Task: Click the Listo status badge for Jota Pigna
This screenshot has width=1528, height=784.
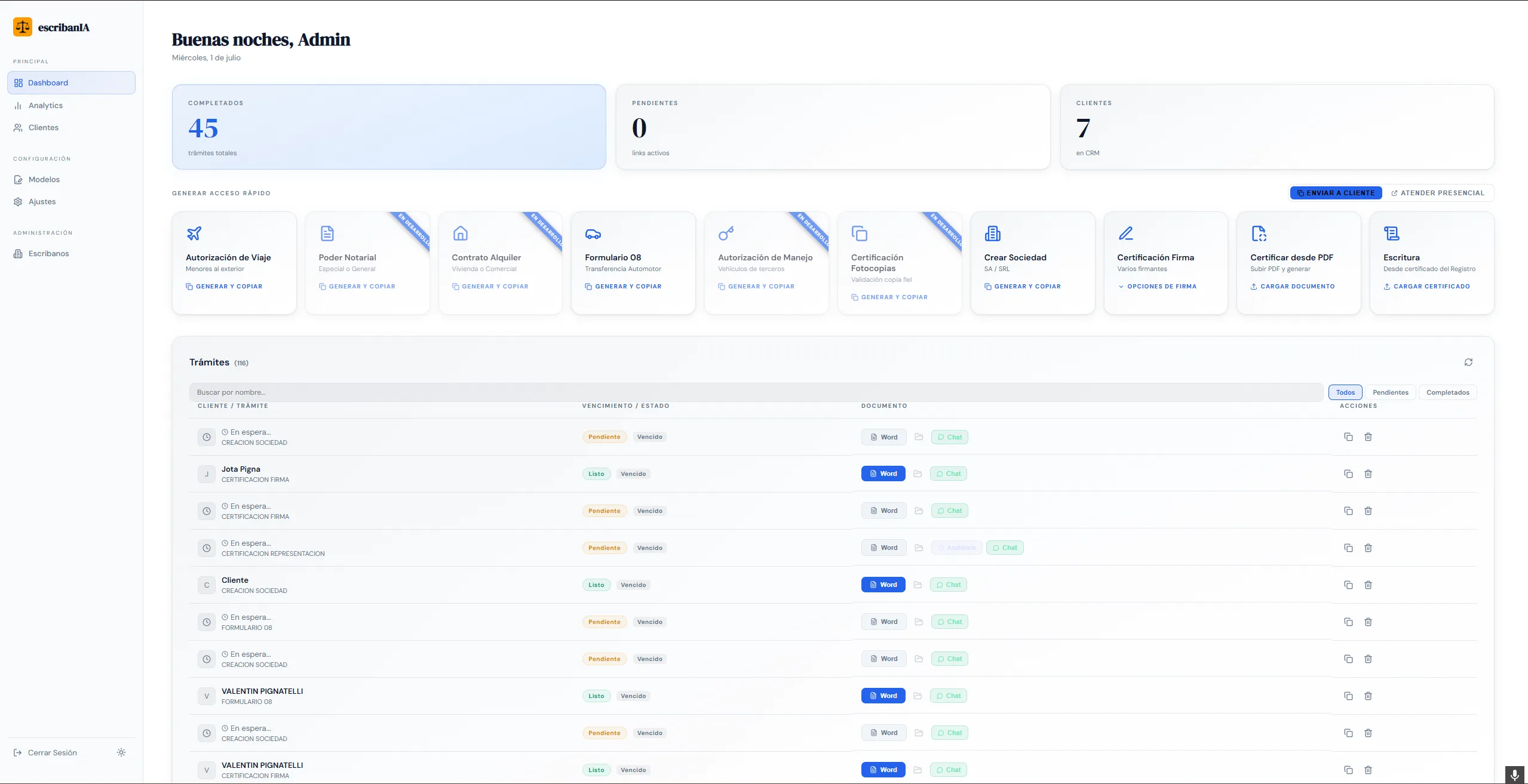Action: click(x=596, y=474)
